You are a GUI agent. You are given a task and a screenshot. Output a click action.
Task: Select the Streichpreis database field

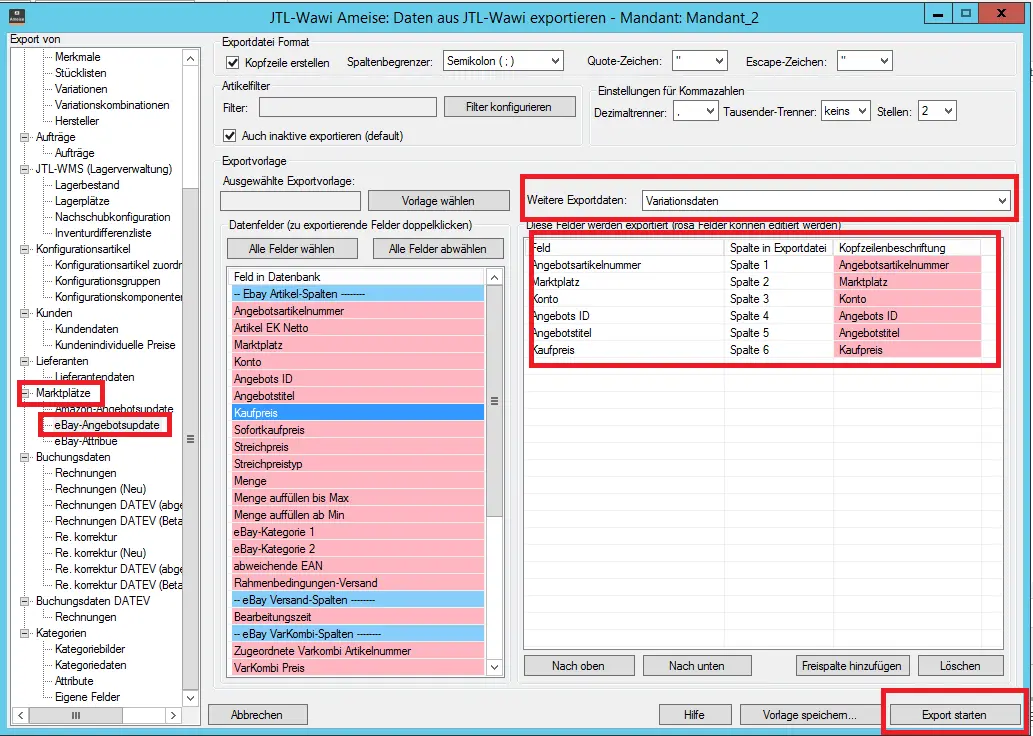(x=358, y=447)
